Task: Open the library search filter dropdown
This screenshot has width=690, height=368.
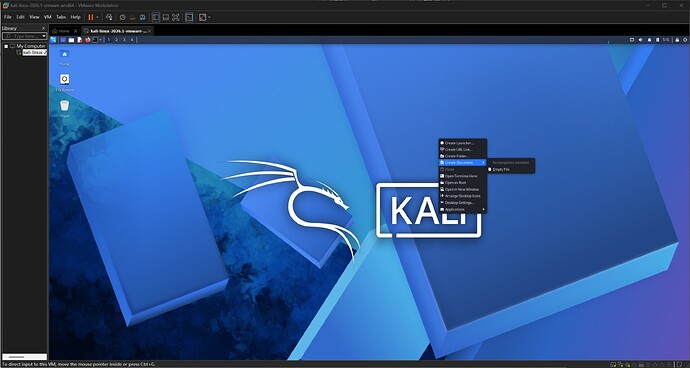Action: [44, 36]
